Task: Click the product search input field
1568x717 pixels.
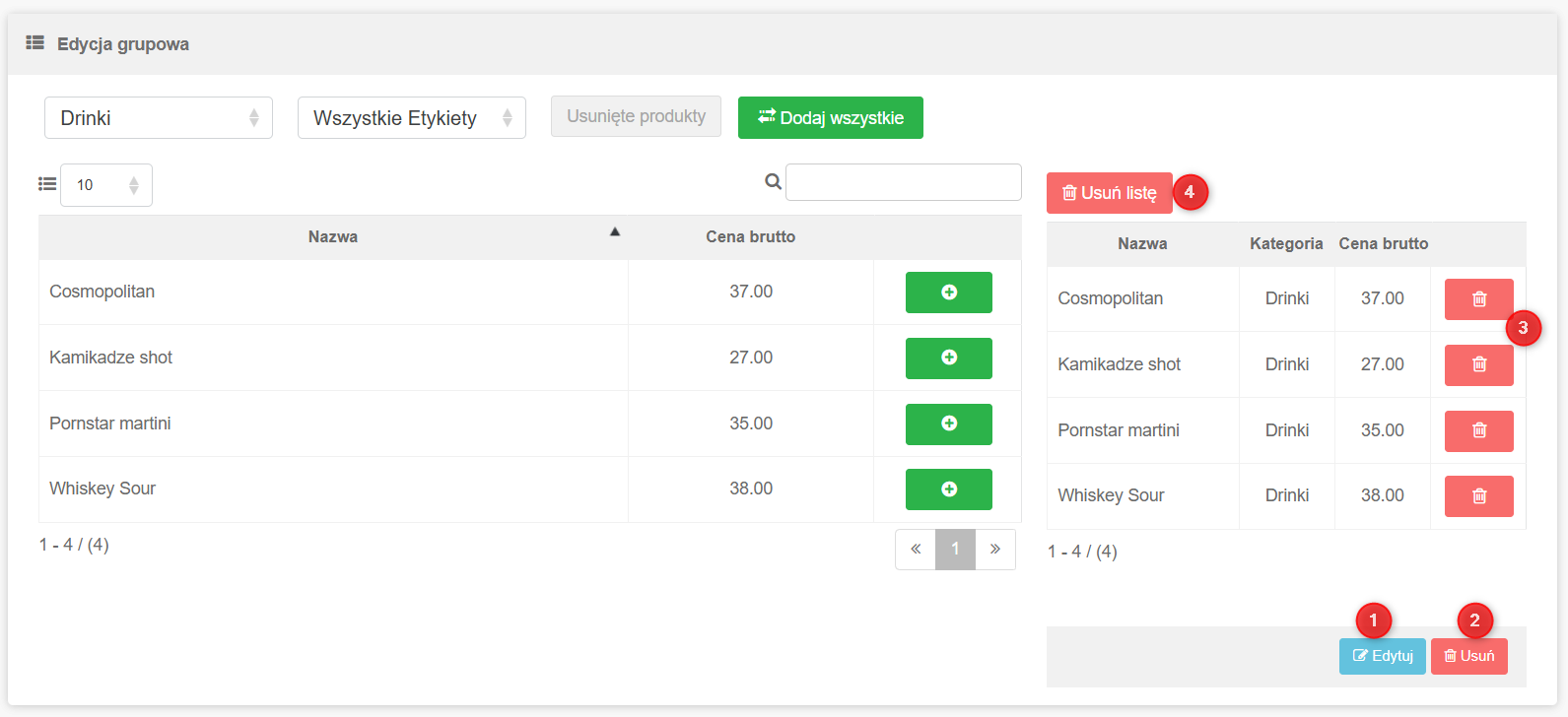Action: [x=903, y=182]
